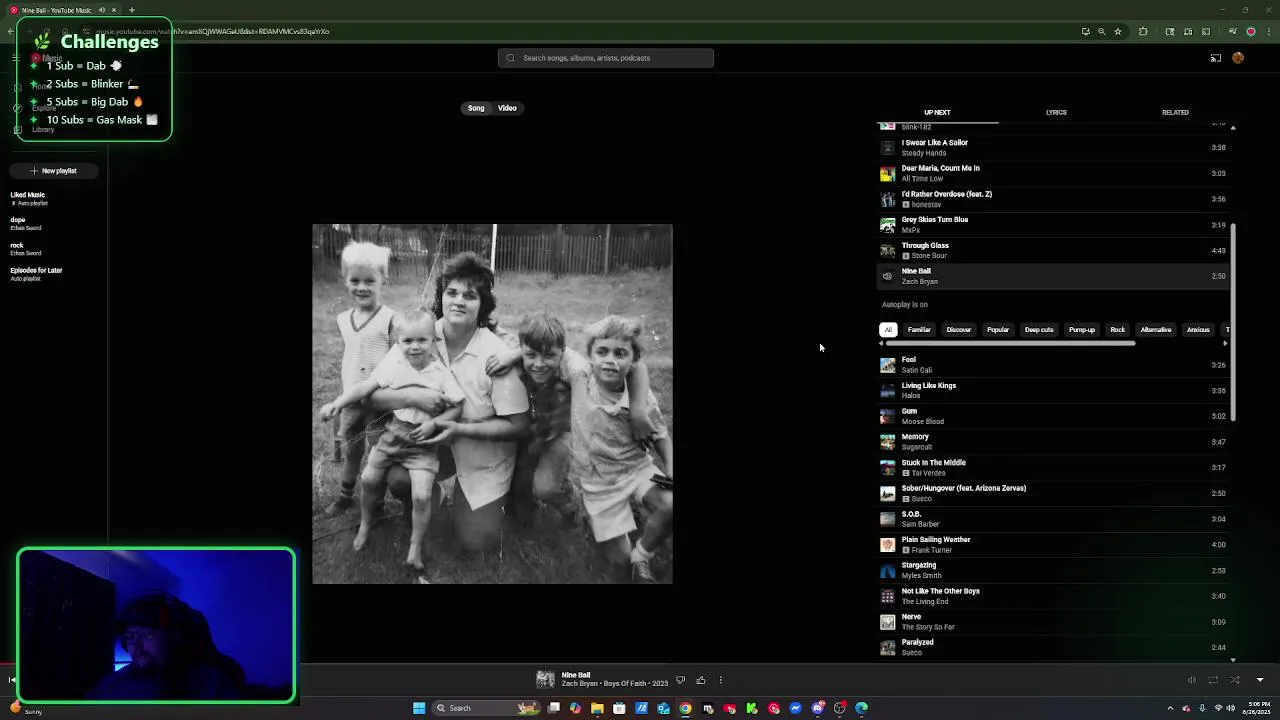Open the RELATED tab
Screen dimensions: 1280x720
click(1175, 112)
